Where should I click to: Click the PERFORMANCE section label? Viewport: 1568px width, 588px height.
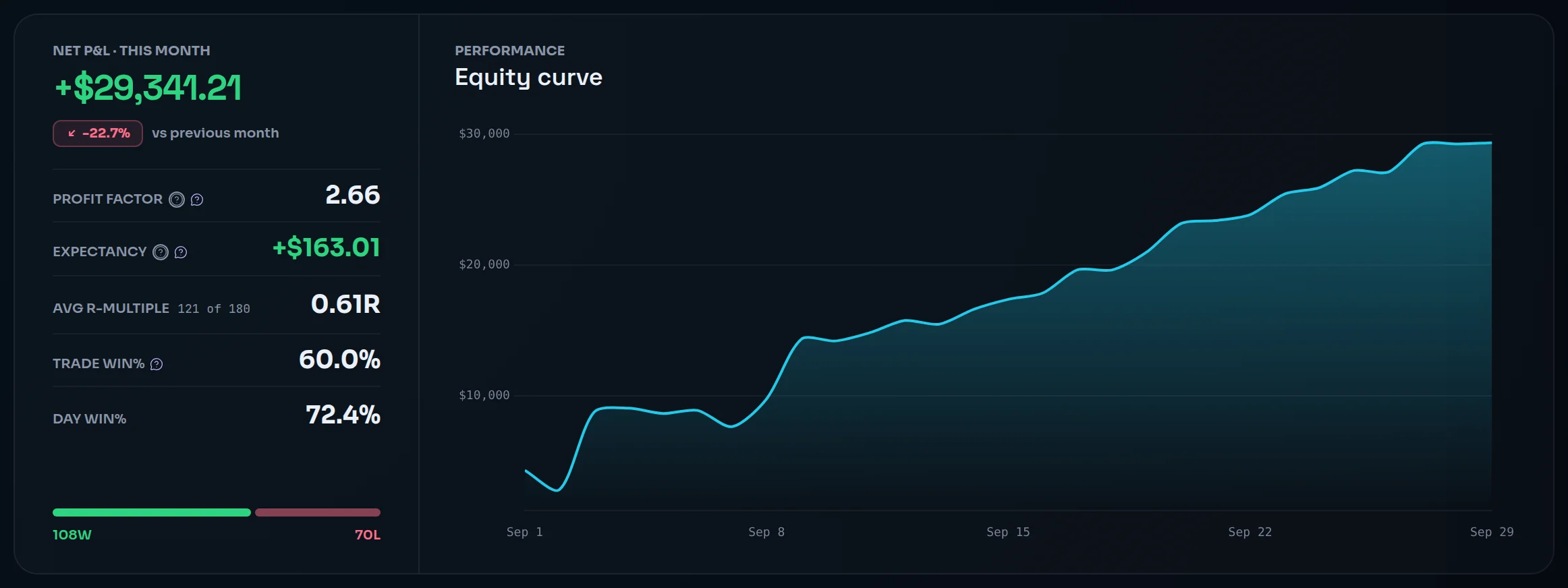[x=510, y=51]
